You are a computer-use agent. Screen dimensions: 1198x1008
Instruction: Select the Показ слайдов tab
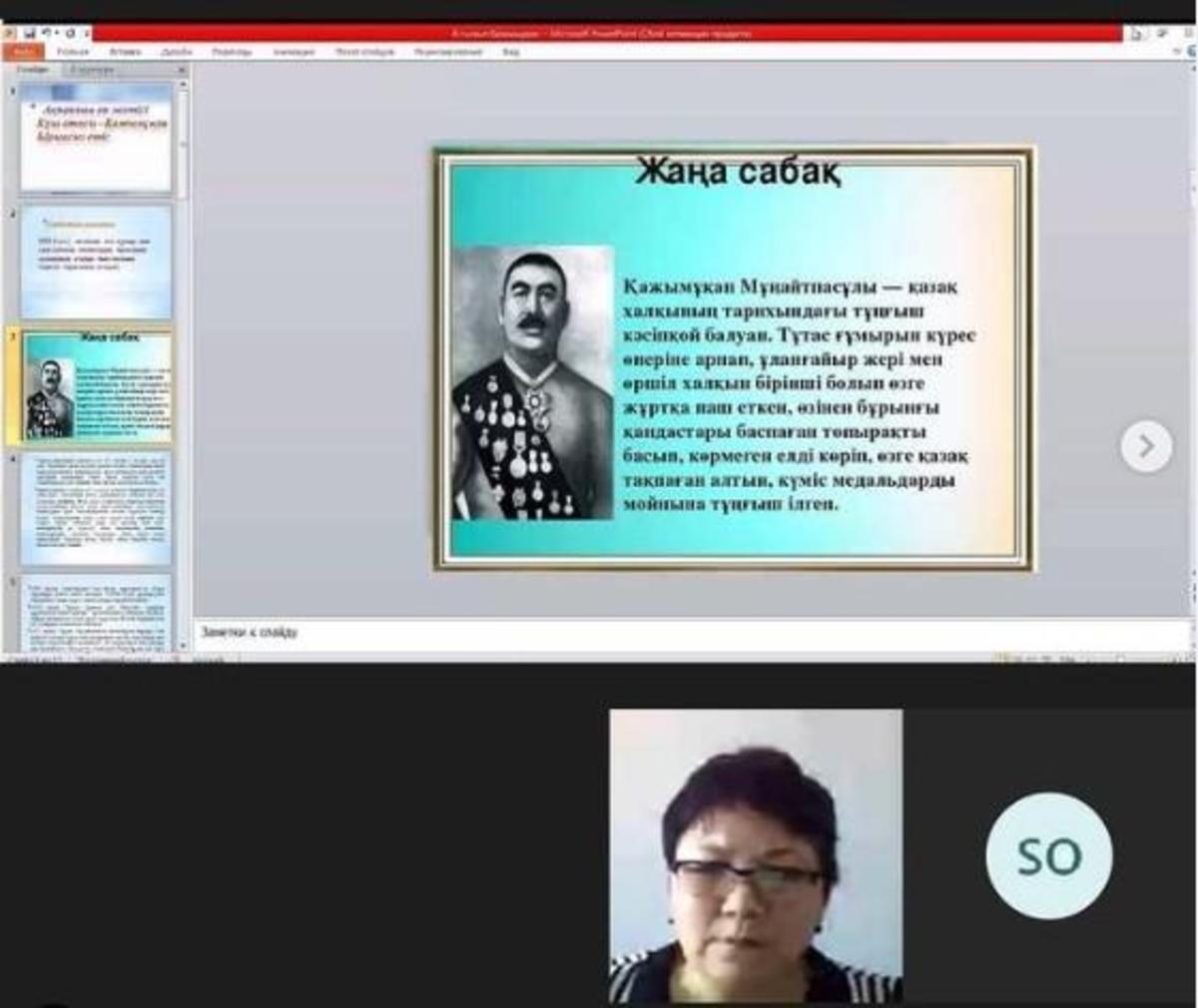[x=364, y=52]
